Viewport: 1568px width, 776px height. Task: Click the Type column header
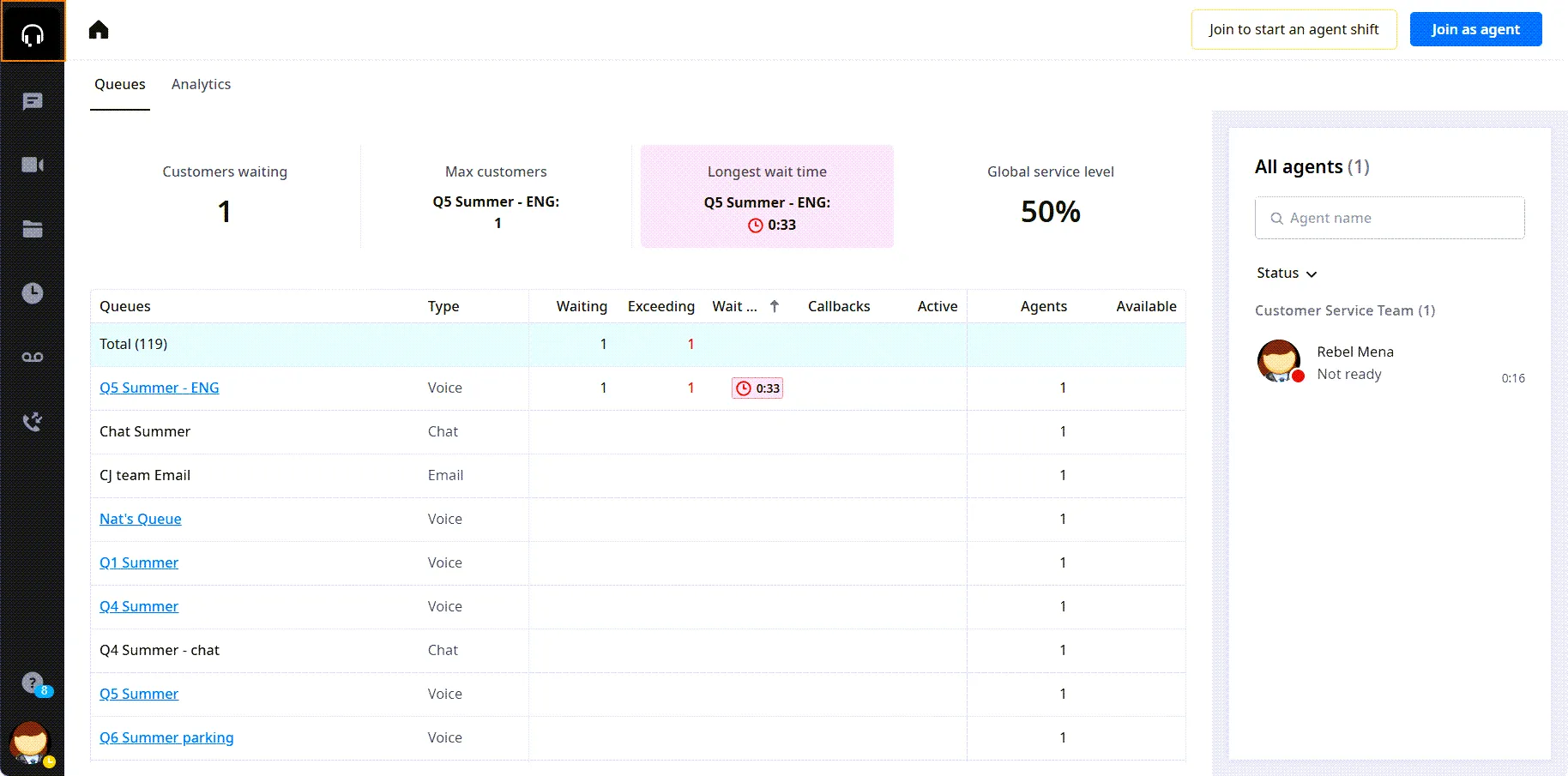coord(443,306)
